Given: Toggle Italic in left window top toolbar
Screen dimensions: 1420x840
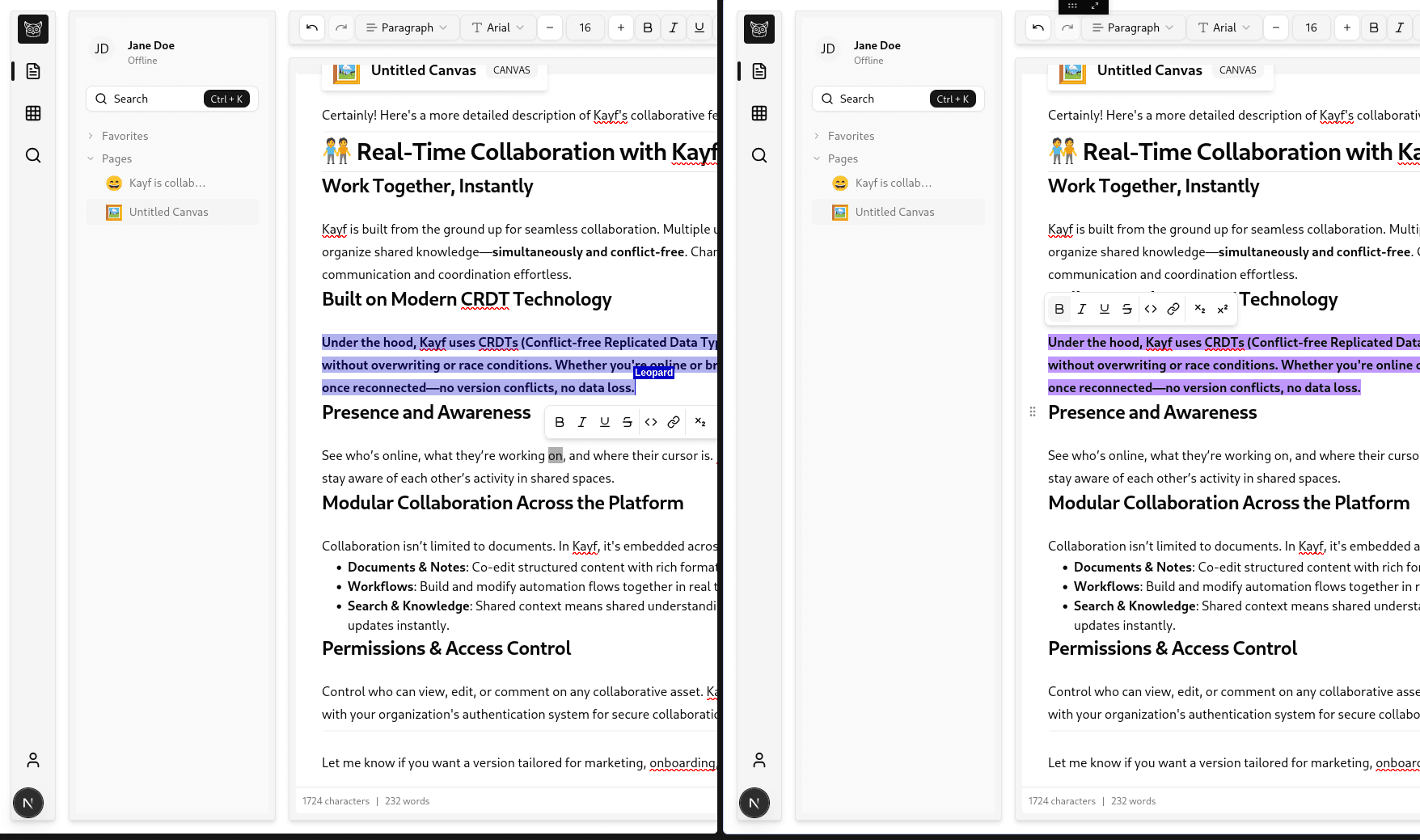Looking at the screenshot, I should coord(674,27).
